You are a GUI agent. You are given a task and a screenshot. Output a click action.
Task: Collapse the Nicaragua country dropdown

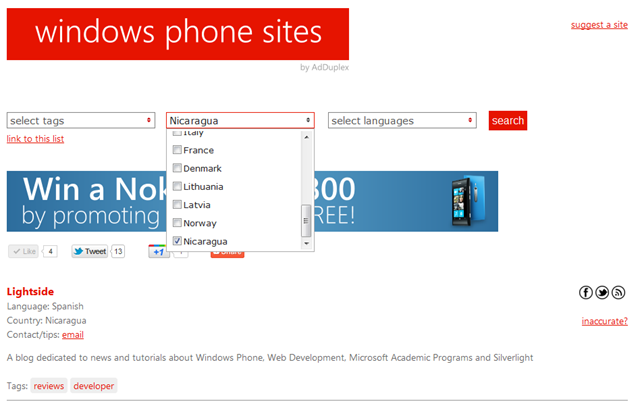tap(240, 120)
